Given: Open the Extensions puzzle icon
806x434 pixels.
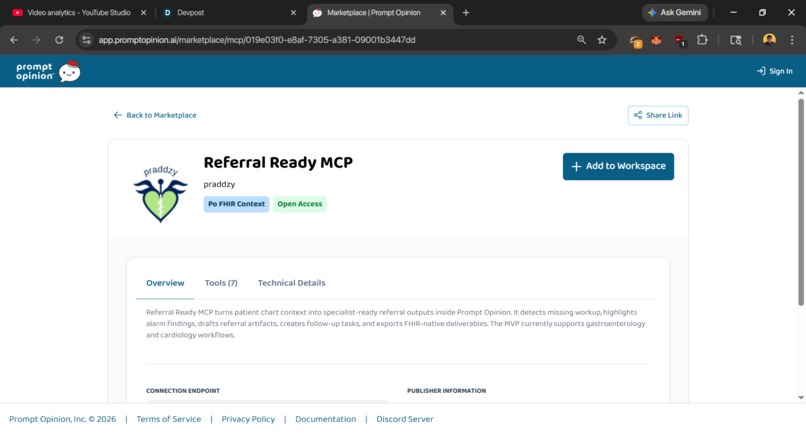Looking at the screenshot, I should click(702, 40).
